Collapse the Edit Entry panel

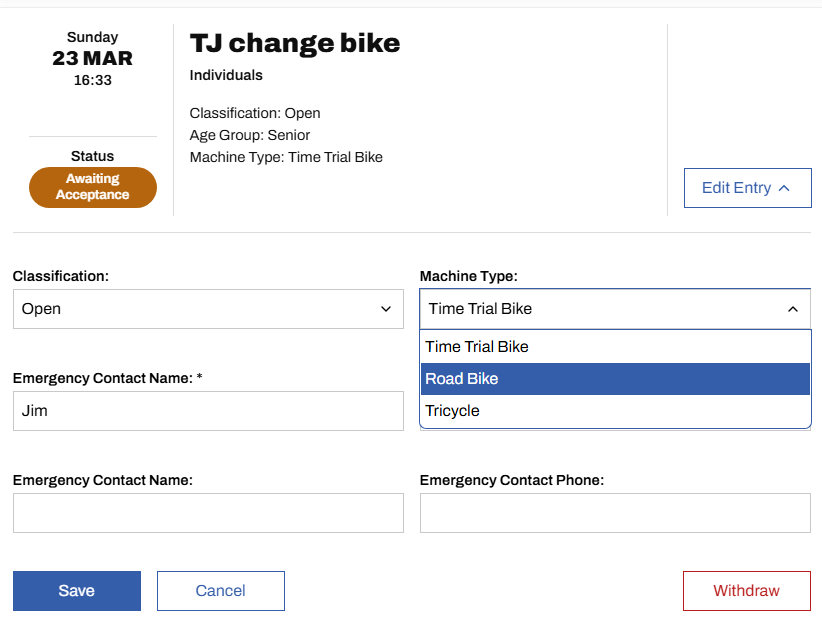pyautogui.click(x=747, y=188)
